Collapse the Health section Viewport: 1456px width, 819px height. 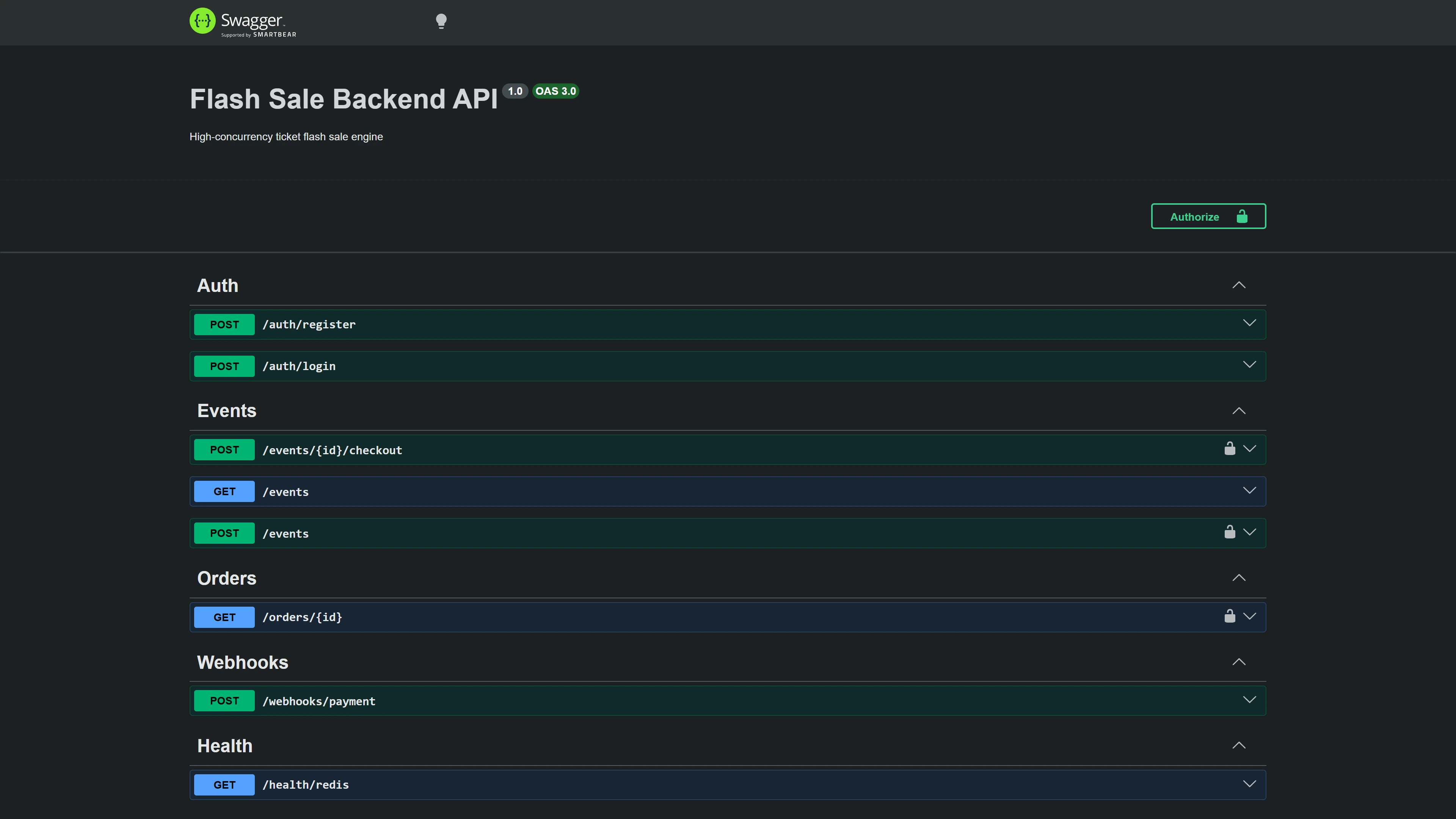tap(1239, 746)
